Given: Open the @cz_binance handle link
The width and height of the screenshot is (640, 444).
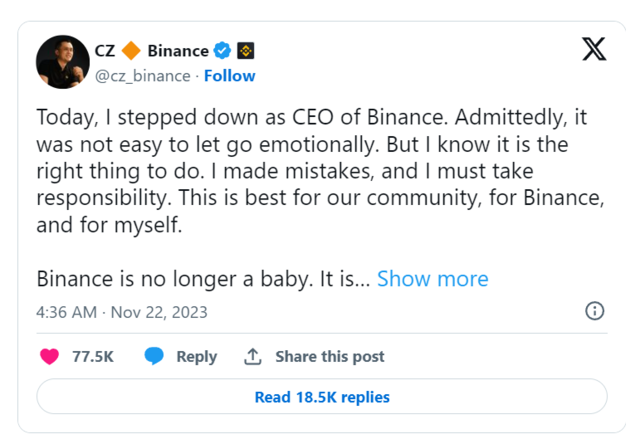Looking at the screenshot, I should pyautogui.click(x=144, y=75).
